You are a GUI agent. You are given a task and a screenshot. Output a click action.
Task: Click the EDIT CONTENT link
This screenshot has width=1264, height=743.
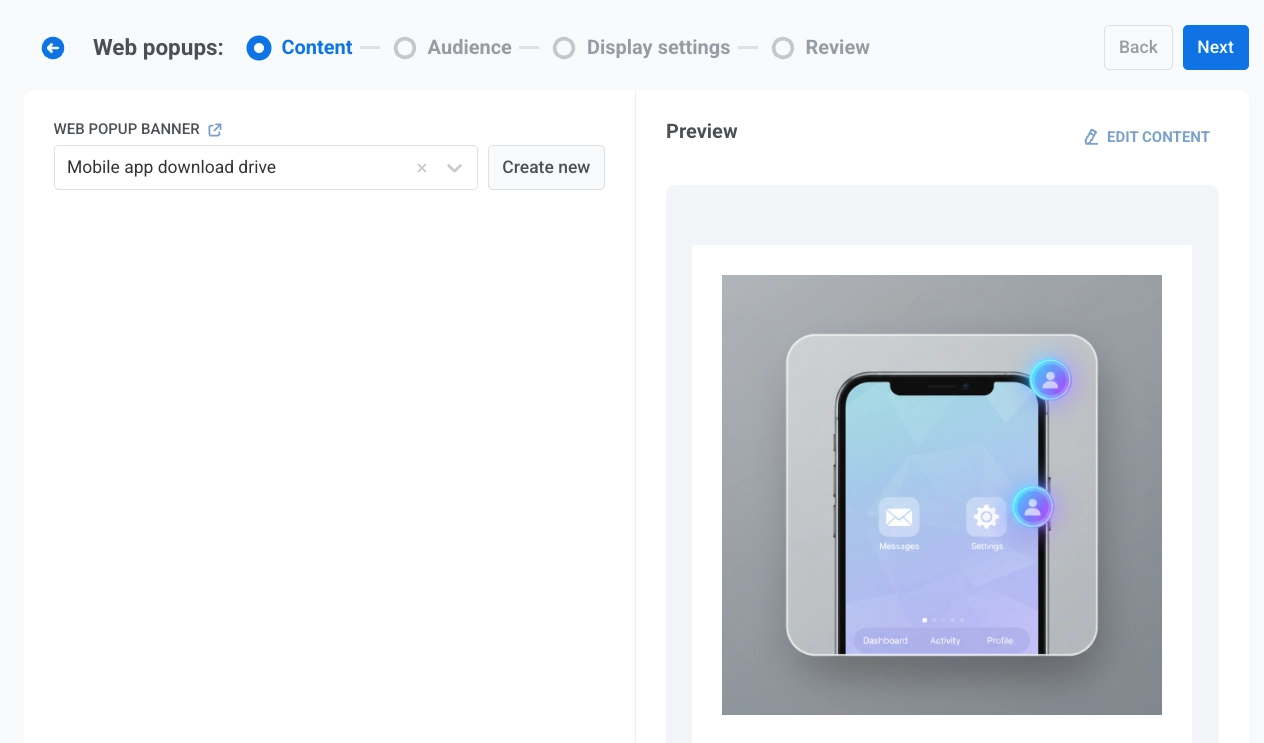coord(1147,137)
